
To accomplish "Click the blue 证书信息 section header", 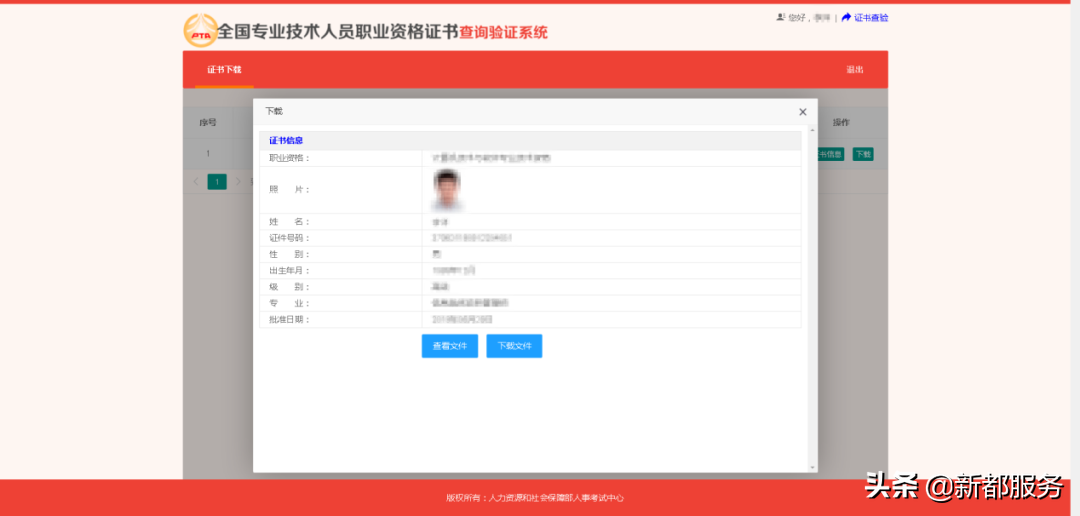I will (286, 141).
